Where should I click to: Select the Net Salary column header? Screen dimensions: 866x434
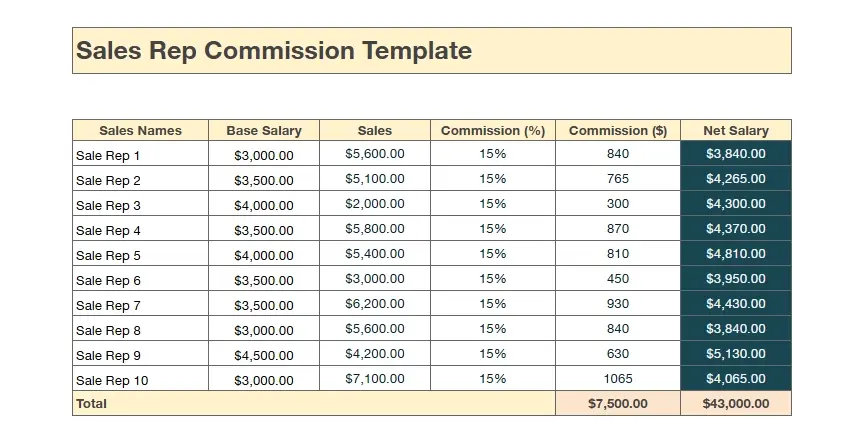click(735, 130)
